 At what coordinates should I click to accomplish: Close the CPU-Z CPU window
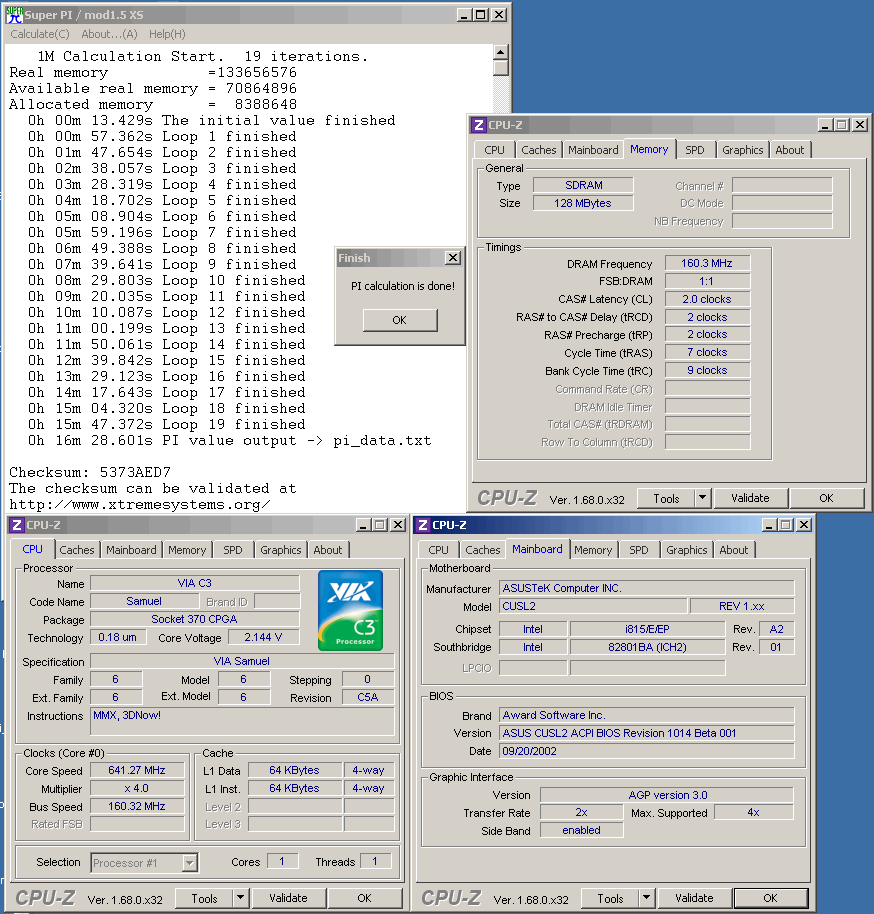tap(398, 525)
